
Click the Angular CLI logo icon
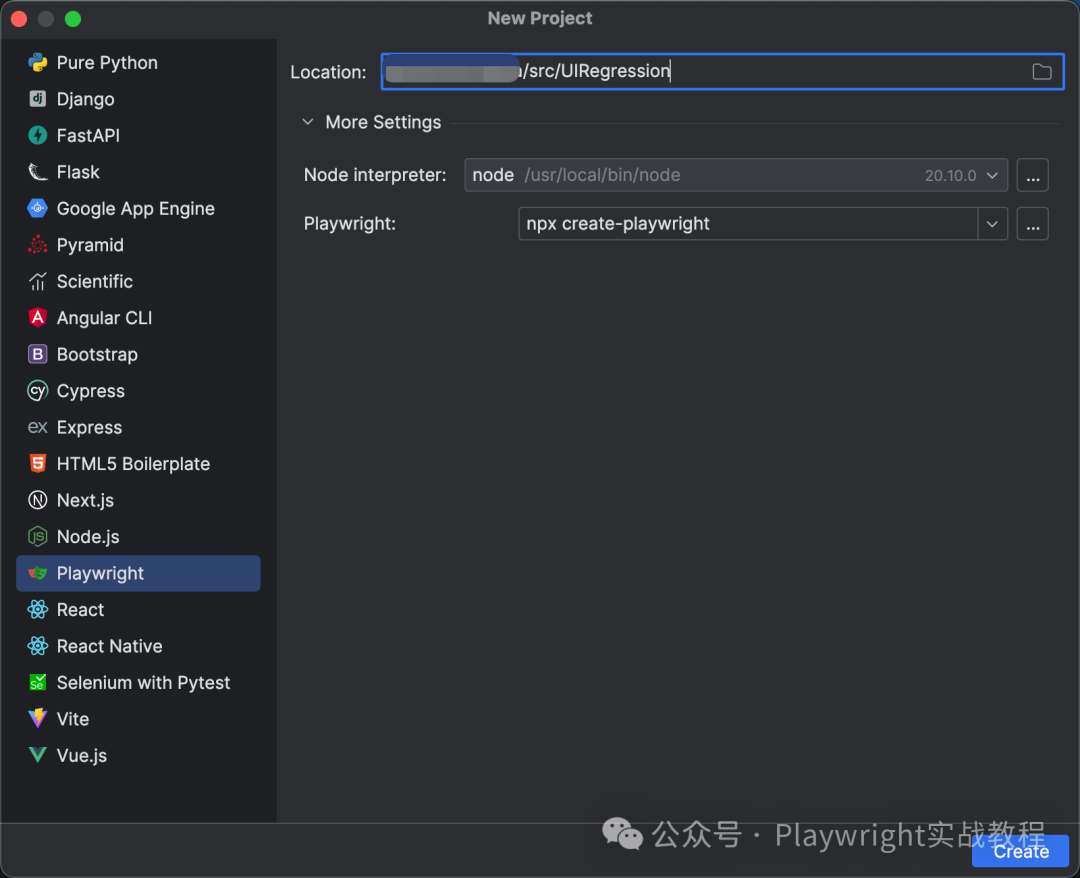tap(38, 318)
